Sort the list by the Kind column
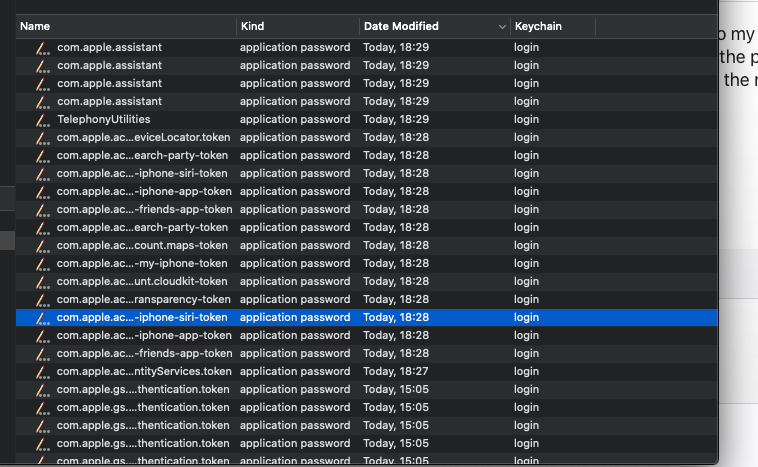 click(x=252, y=26)
